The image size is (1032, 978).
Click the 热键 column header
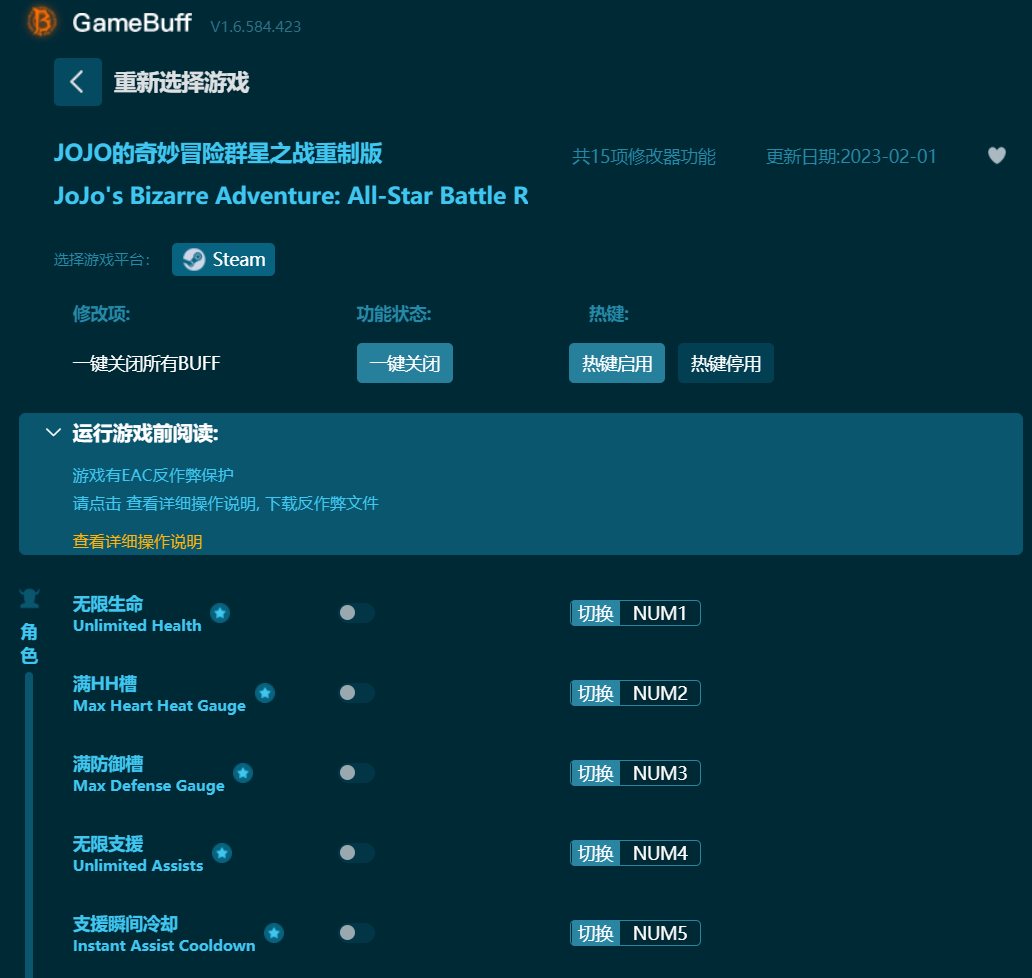coord(609,314)
